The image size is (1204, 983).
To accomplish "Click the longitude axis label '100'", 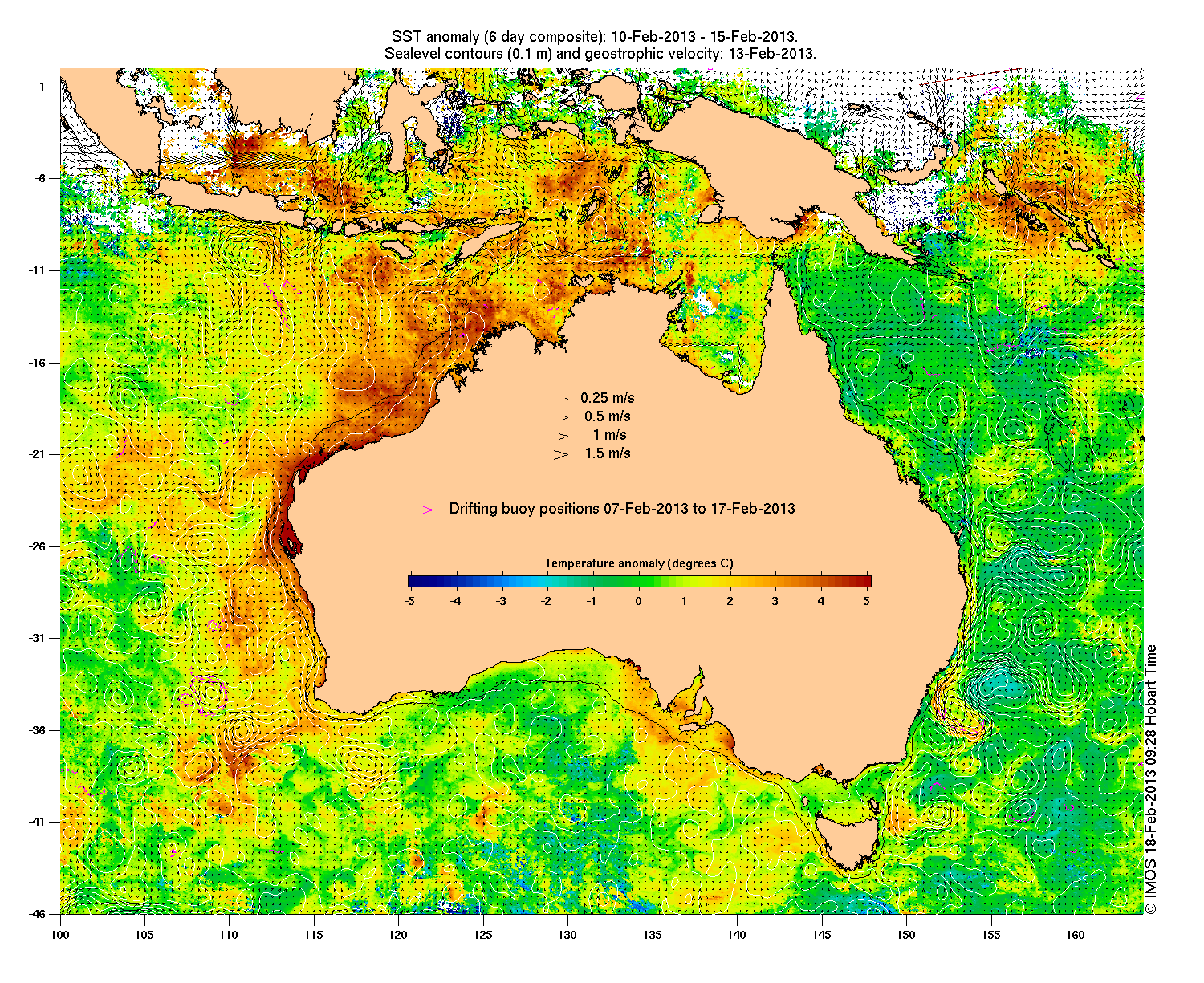I will click(x=60, y=935).
